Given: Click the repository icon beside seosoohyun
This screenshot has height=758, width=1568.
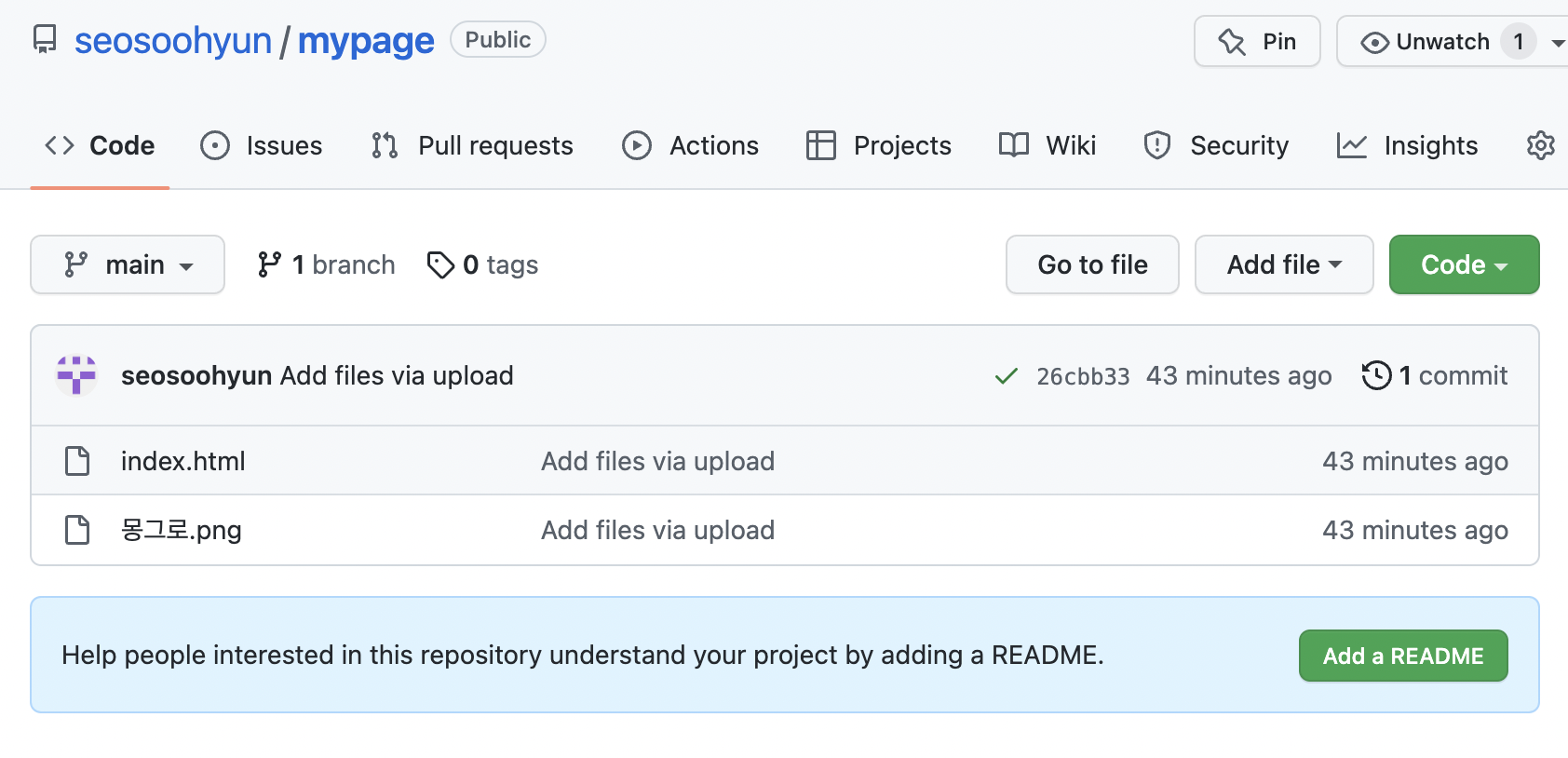Looking at the screenshot, I should pyautogui.click(x=44, y=40).
